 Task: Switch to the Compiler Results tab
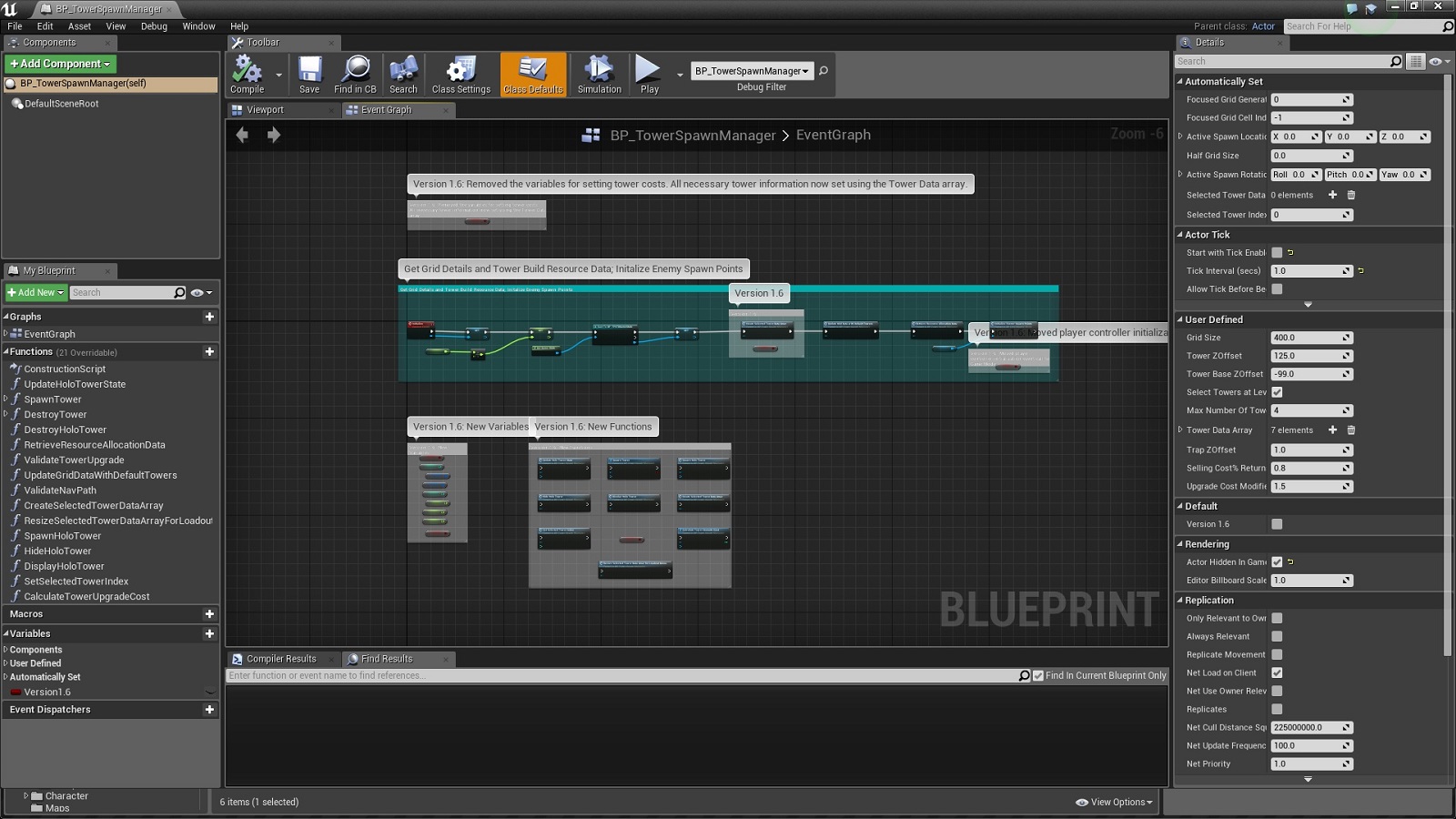tap(281, 659)
